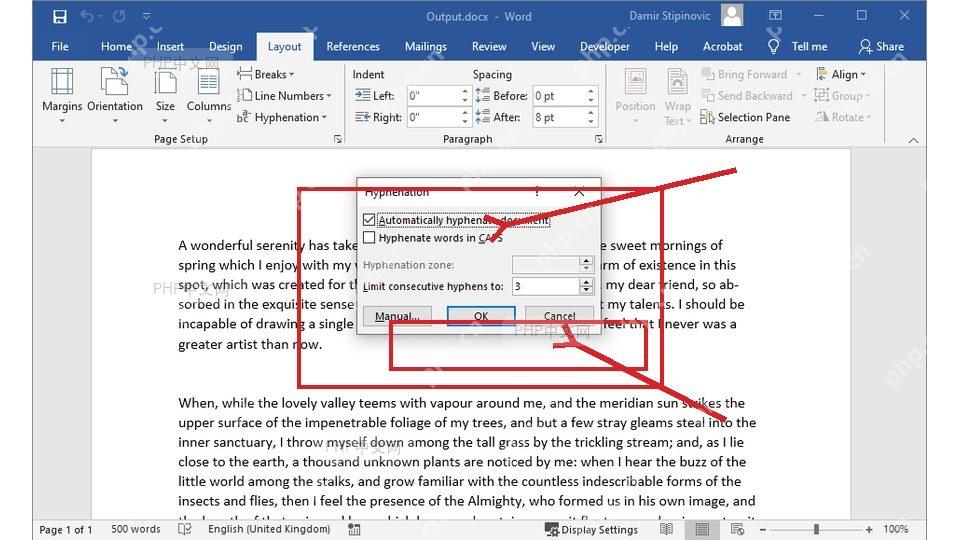
Task: Open Display Settings in status bar
Action: tap(591, 530)
